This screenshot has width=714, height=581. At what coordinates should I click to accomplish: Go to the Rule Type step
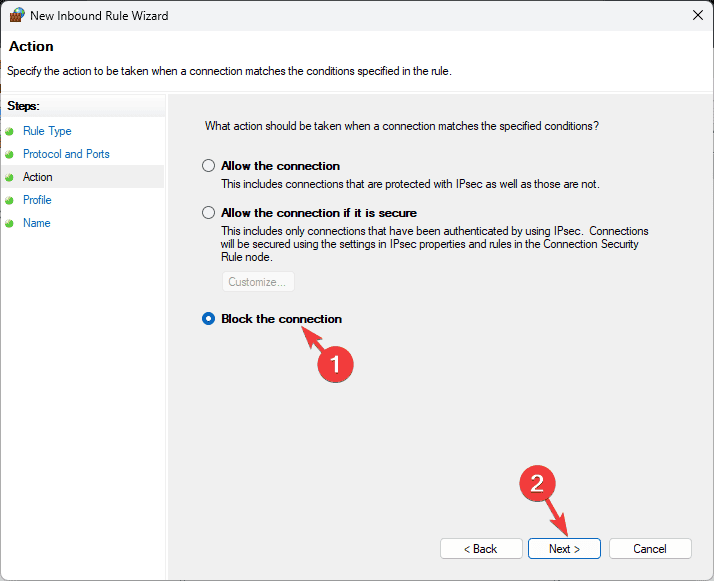point(47,131)
